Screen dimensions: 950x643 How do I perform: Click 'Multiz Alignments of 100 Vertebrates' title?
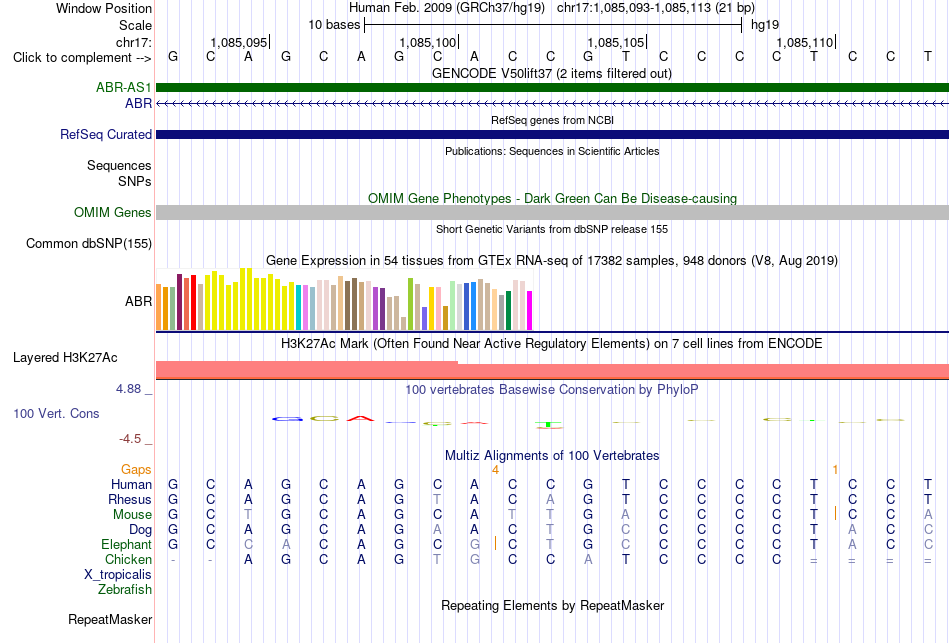[x=552, y=455]
